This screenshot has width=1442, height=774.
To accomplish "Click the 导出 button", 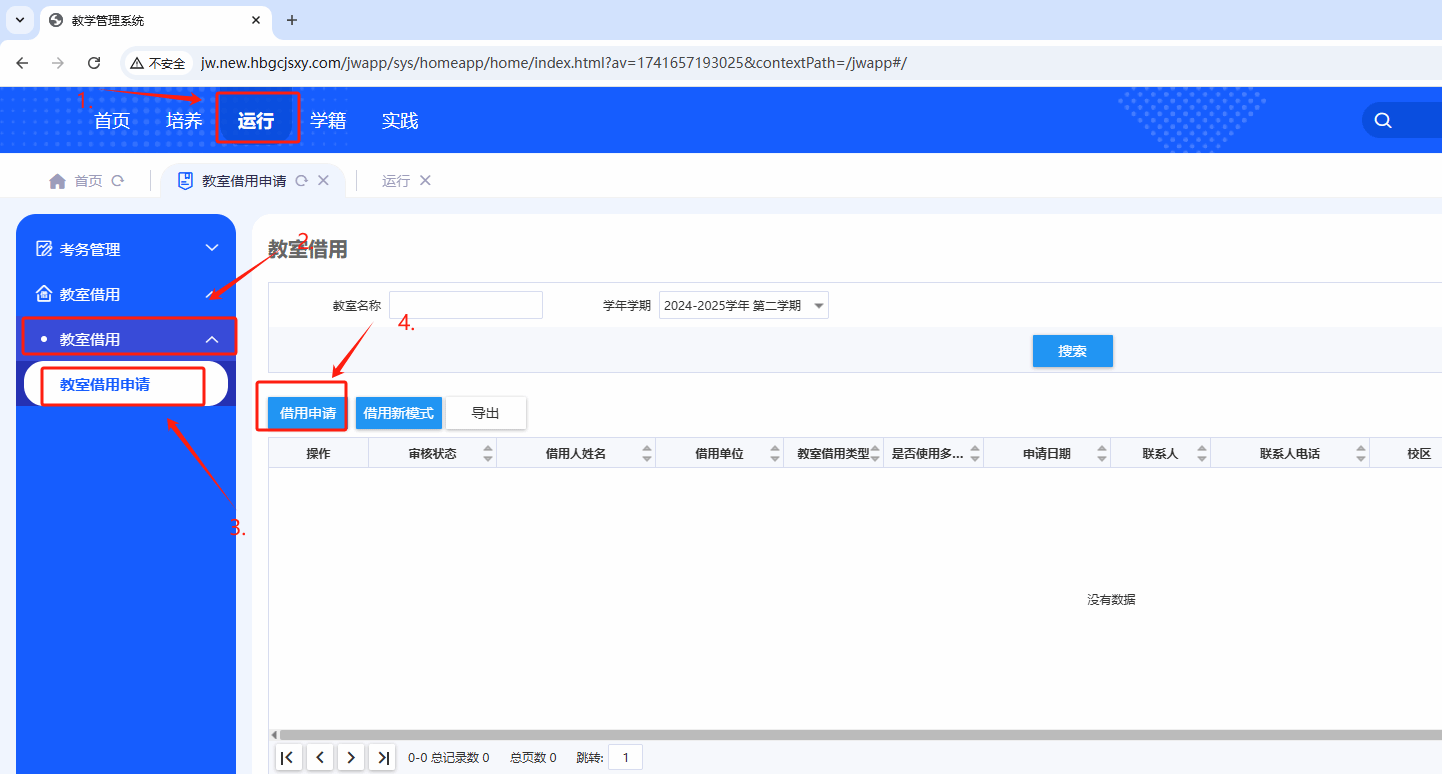I will [485, 413].
